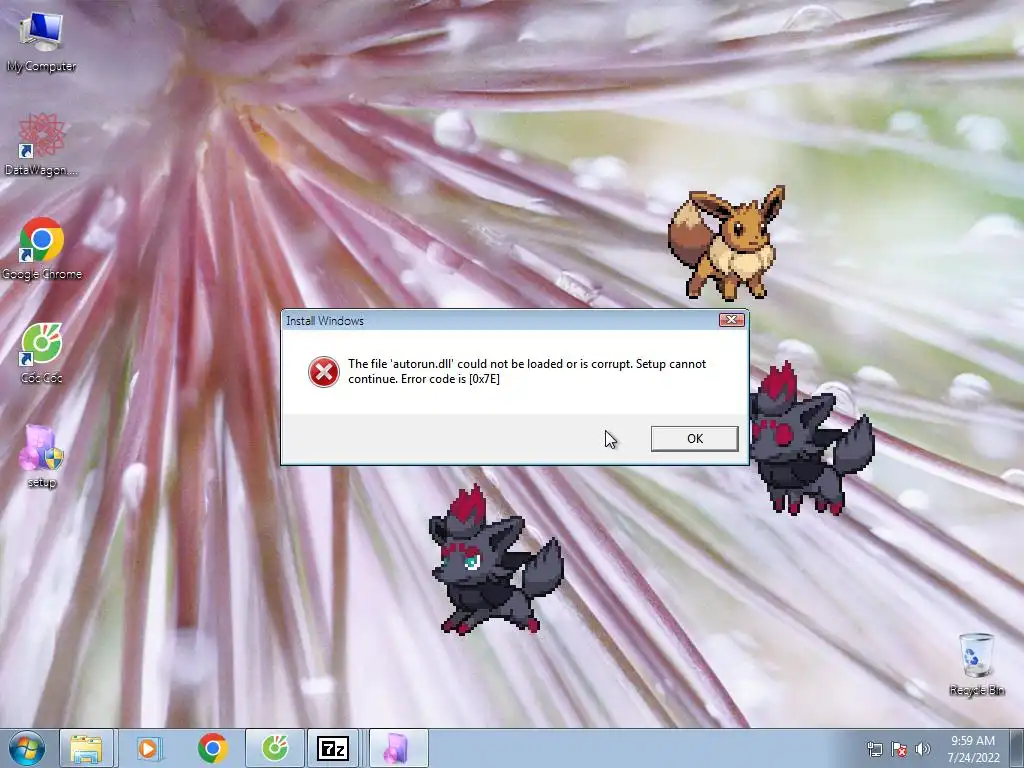Click the Zorua sprite beside the OK button
Screen dimensions: 1024x768
coord(812,438)
